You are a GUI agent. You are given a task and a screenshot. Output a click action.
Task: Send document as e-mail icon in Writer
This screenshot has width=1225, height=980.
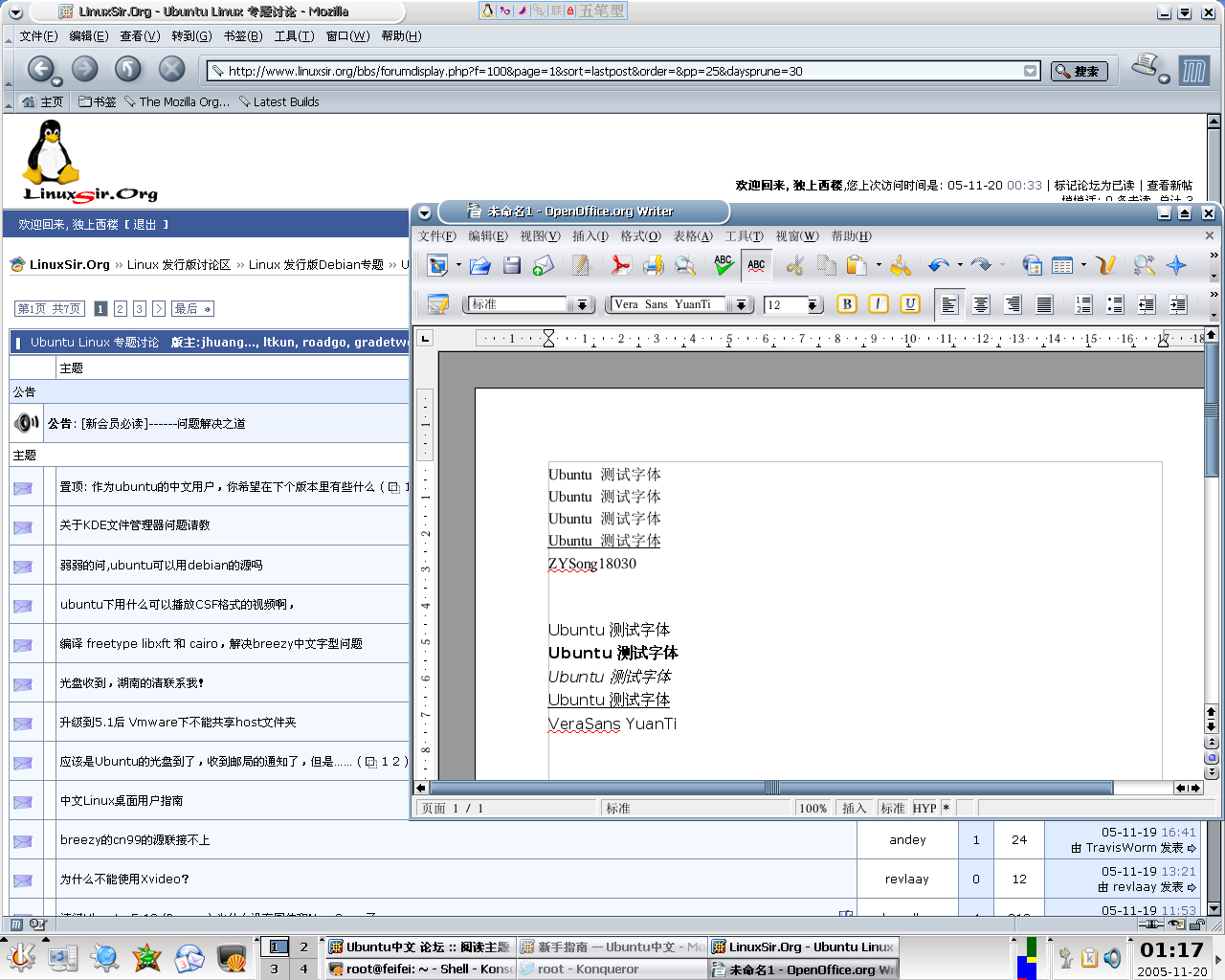[x=544, y=265]
